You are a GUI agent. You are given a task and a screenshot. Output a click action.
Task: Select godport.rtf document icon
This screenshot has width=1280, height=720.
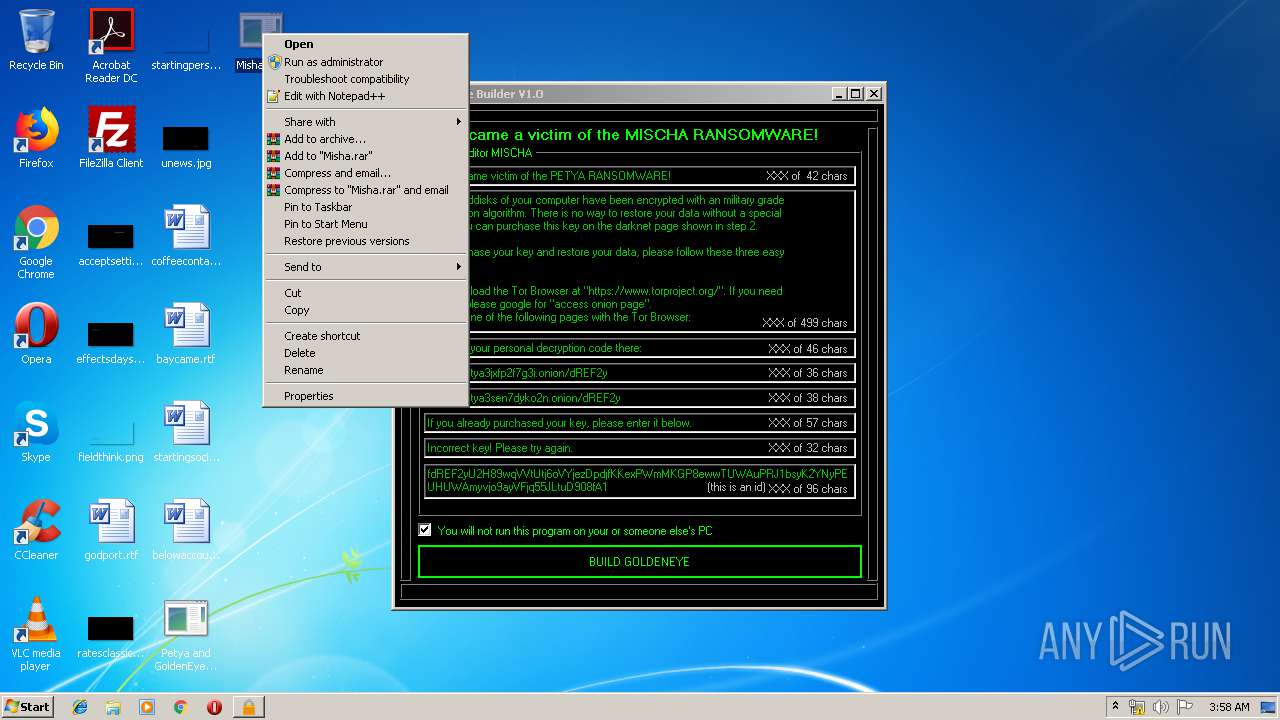pyautogui.click(x=111, y=530)
